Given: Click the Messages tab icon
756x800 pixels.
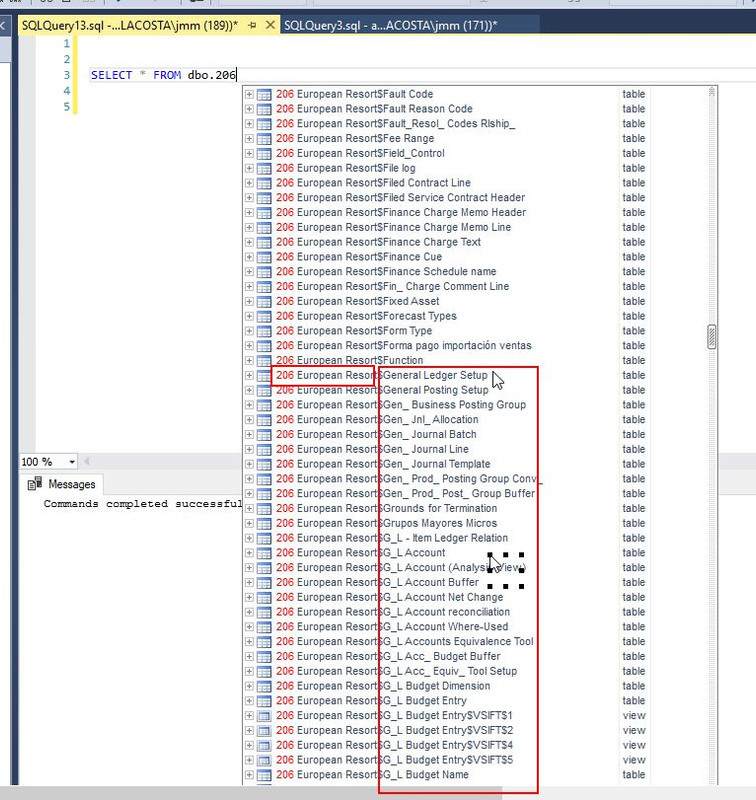Looking at the screenshot, I should tap(35, 483).
